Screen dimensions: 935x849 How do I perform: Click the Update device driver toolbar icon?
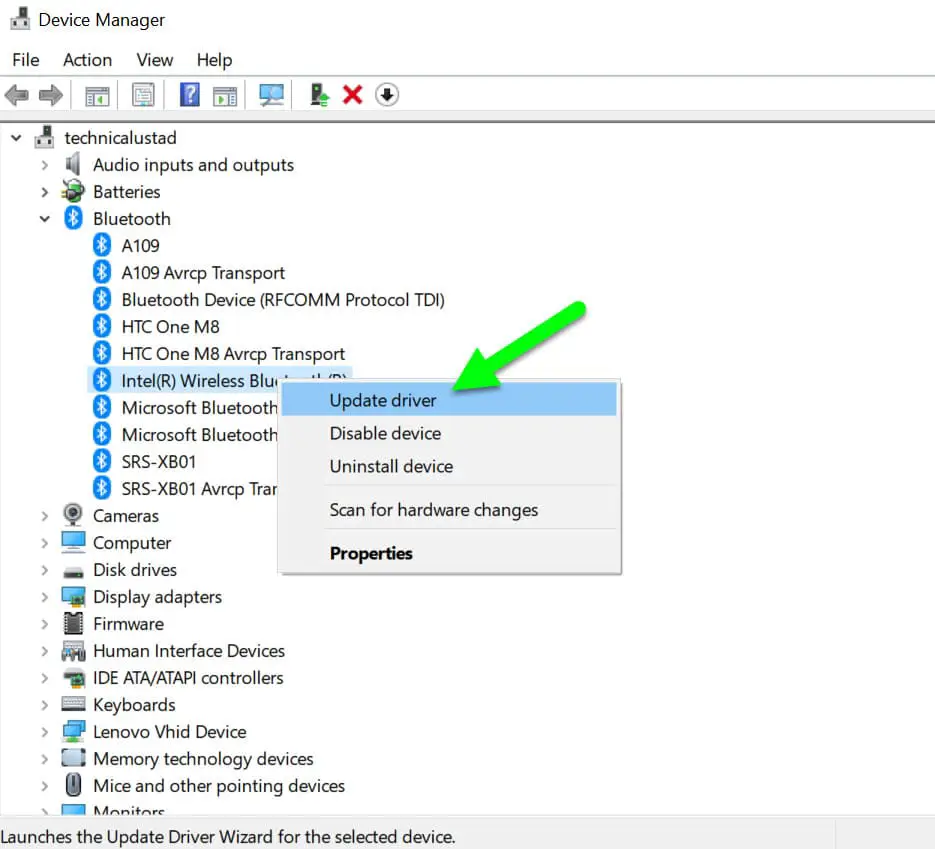[319, 95]
